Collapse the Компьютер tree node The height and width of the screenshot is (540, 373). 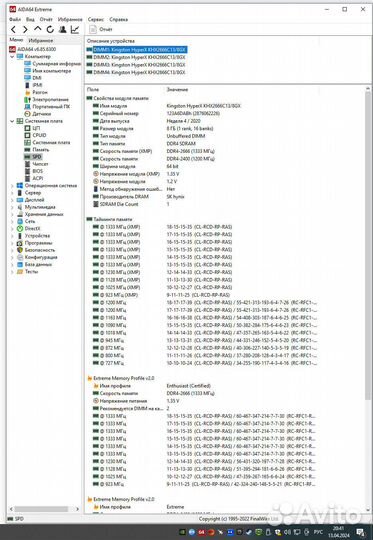(x=12, y=56)
